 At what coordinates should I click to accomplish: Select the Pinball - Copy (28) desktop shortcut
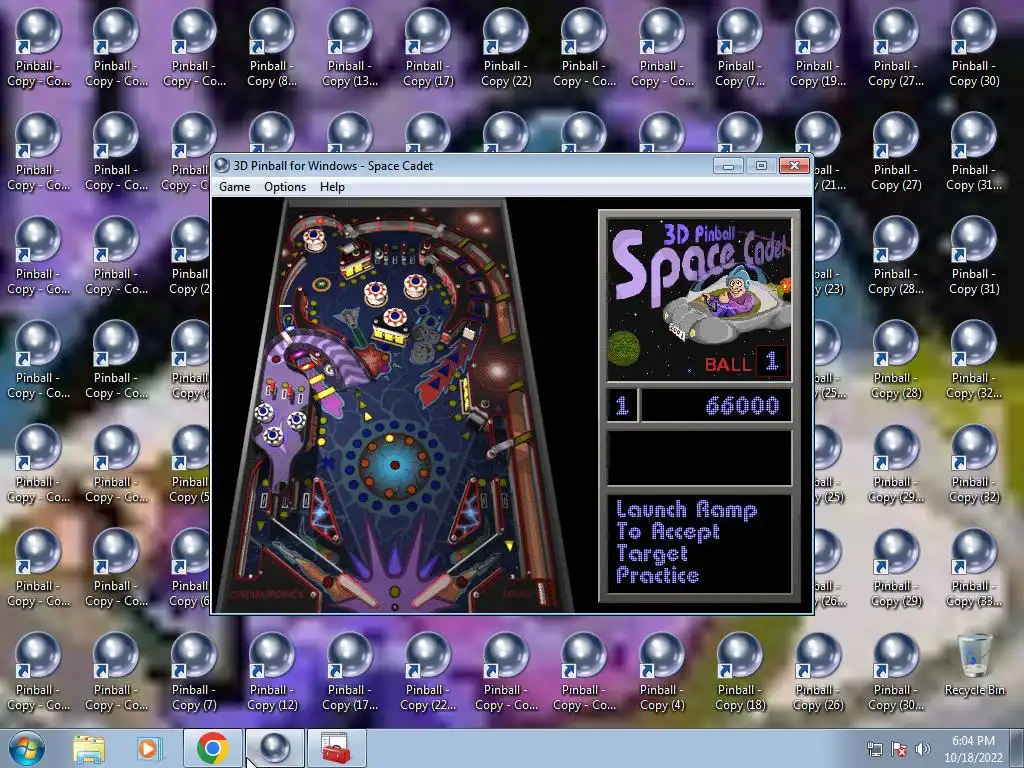coord(896,359)
